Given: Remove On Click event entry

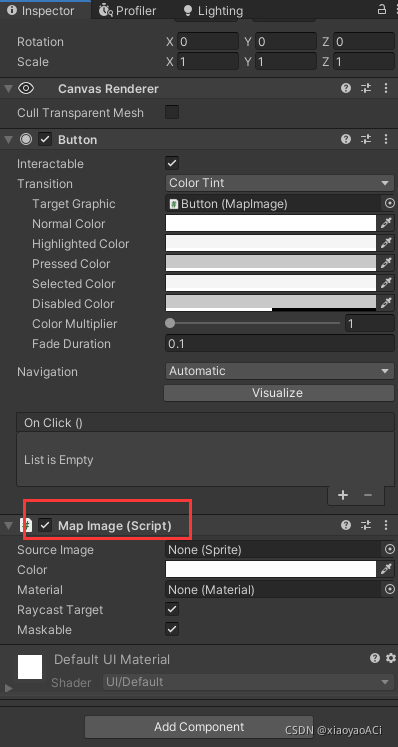Looking at the screenshot, I should 367,495.
